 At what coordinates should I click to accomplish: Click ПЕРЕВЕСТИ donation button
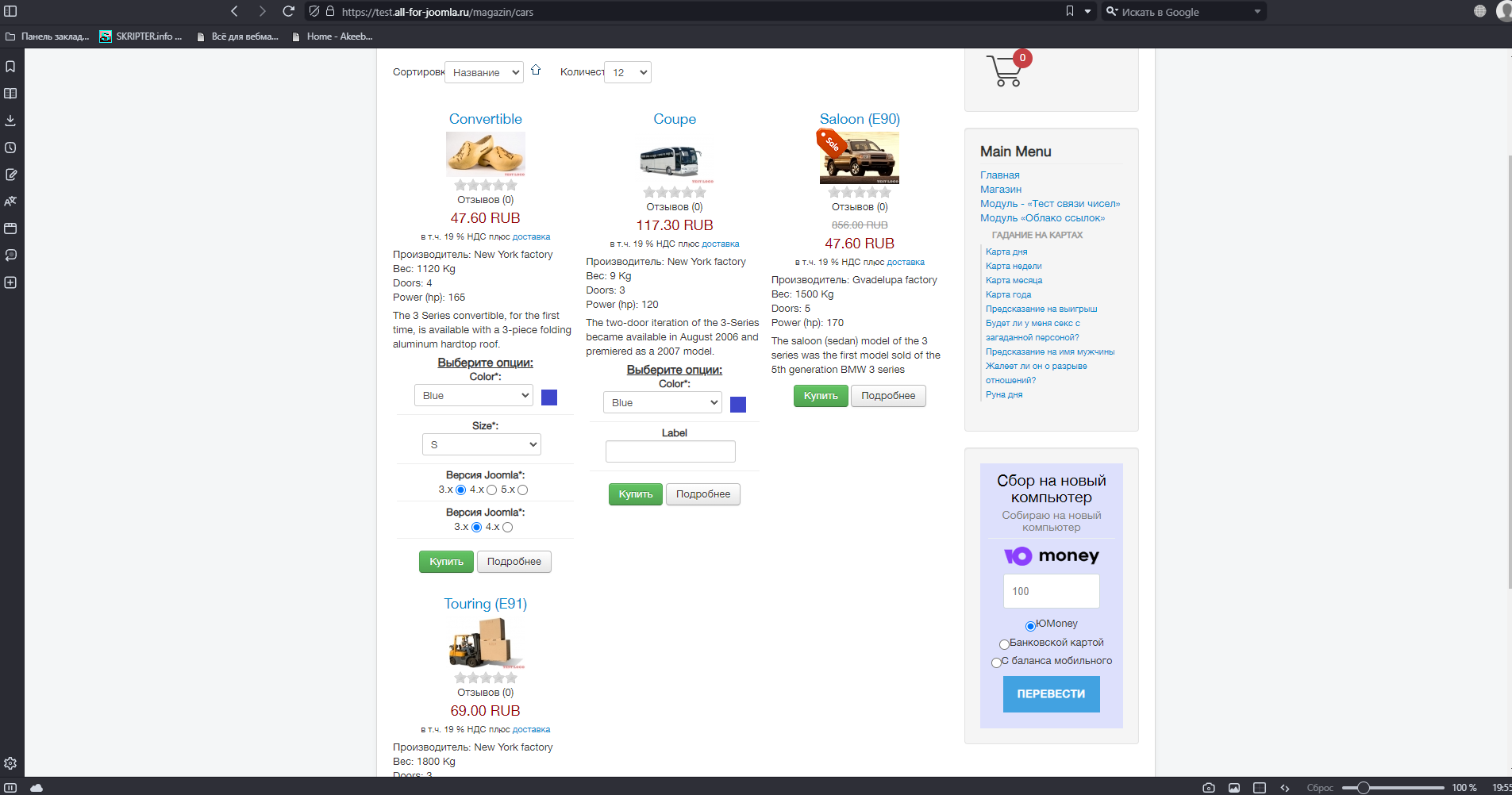tap(1052, 694)
